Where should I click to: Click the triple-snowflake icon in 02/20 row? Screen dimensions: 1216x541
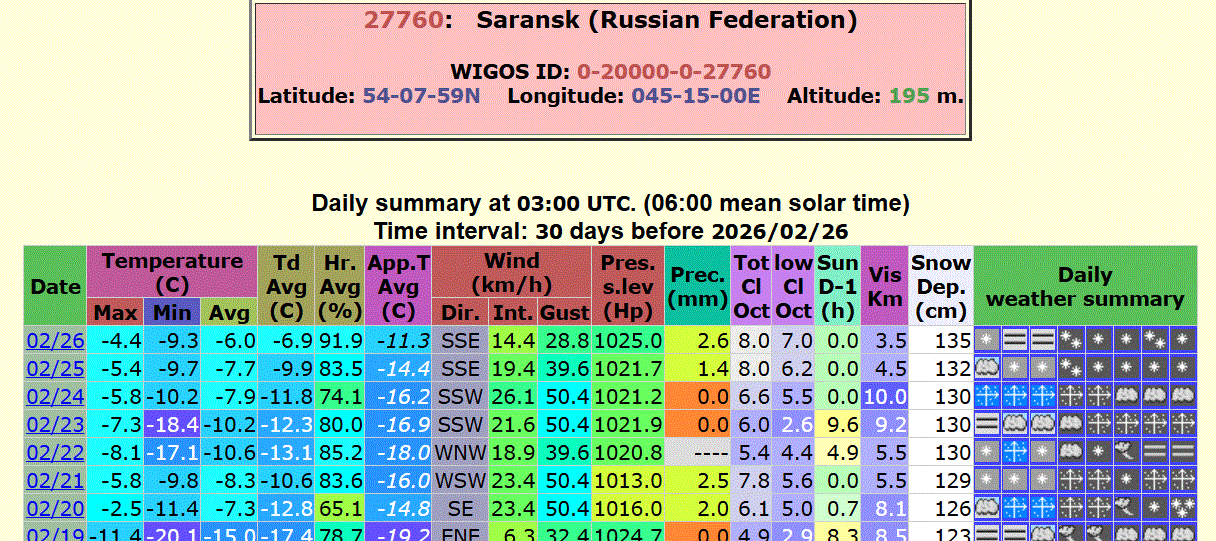pos(1183,508)
